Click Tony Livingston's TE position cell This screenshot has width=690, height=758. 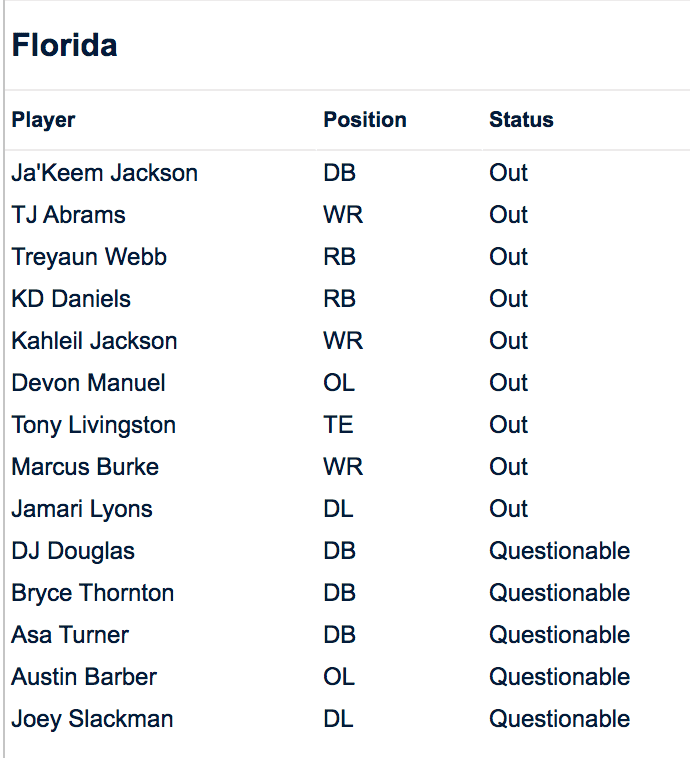[x=338, y=425]
